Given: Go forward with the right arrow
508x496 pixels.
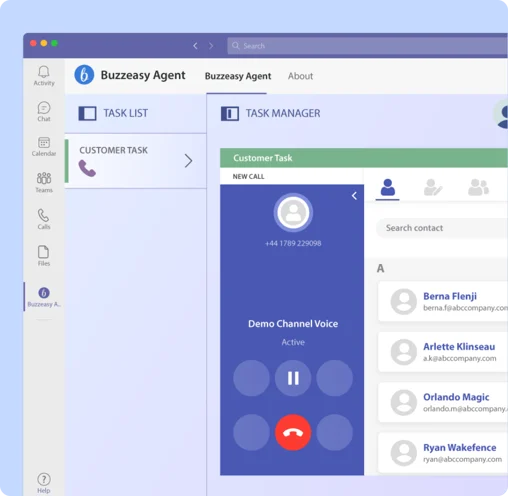Looking at the screenshot, I should click(211, 46).
